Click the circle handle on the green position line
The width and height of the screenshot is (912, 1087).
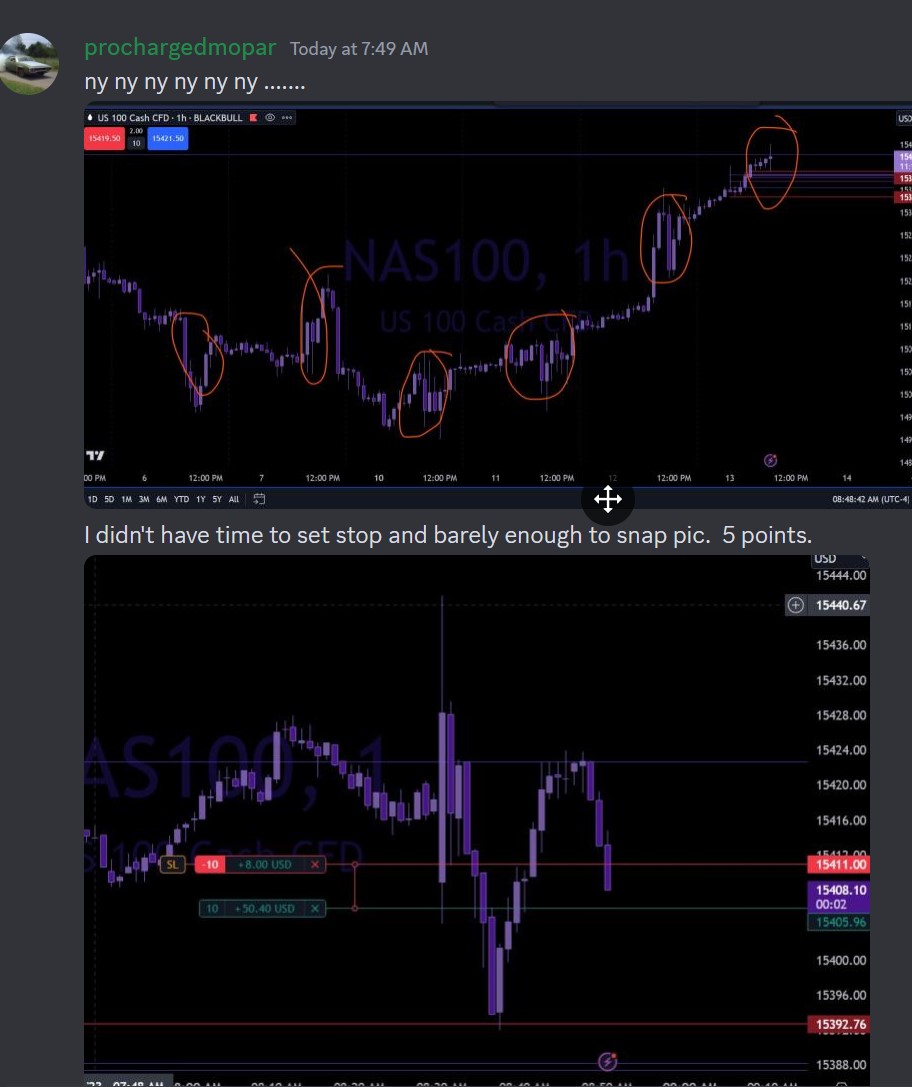(355, 908)
